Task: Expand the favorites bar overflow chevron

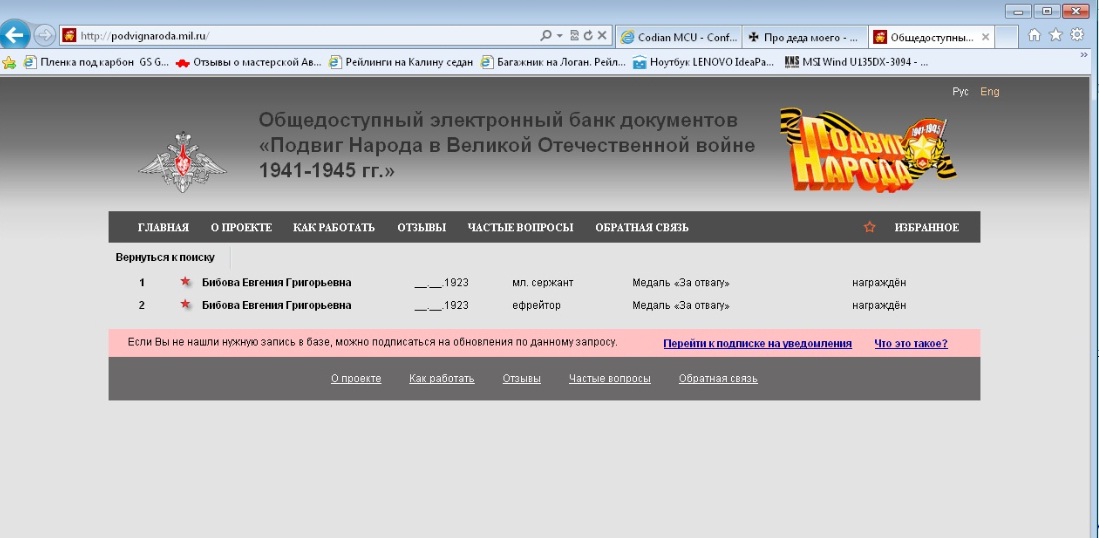Action: click(x=1084, y=56)
